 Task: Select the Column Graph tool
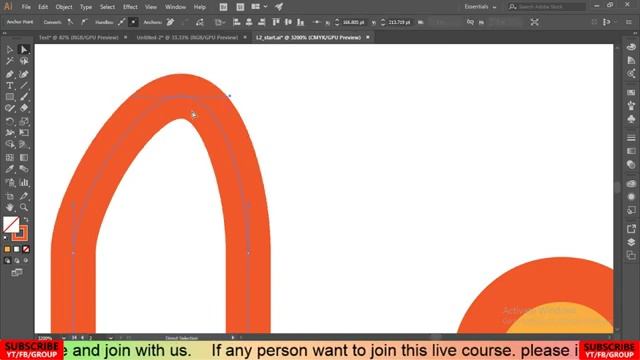point(24,182)
